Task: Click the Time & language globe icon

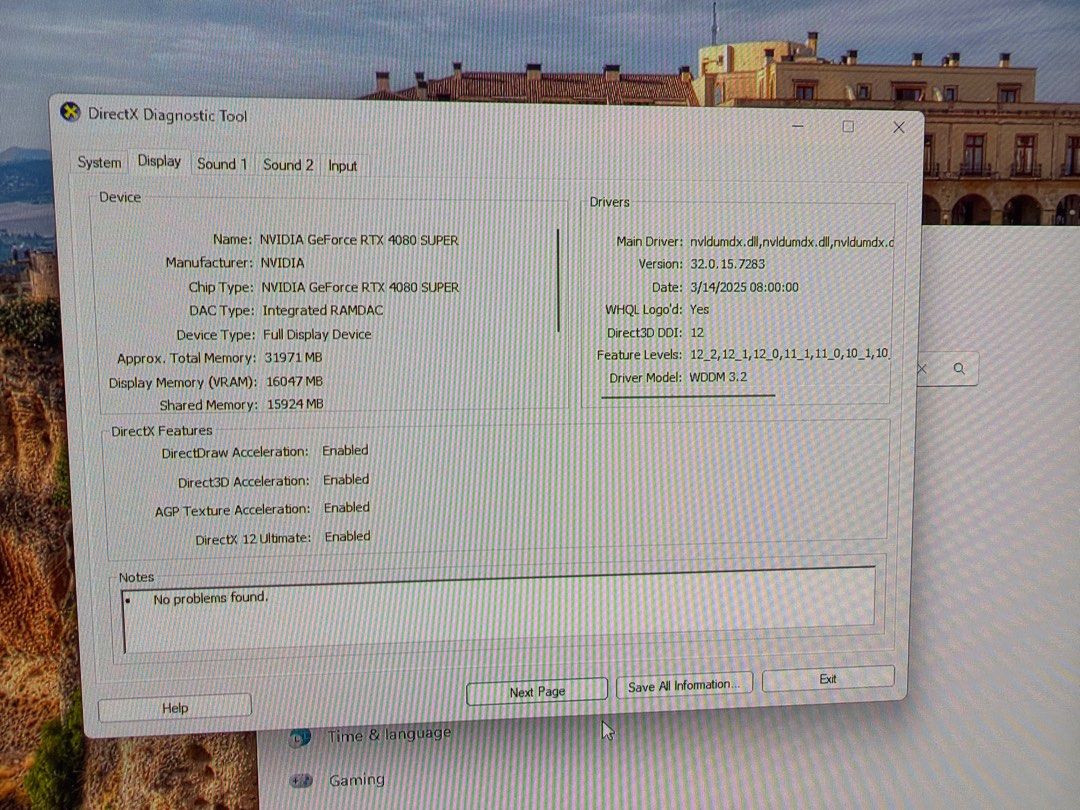Action: click(x=300, y=738)
